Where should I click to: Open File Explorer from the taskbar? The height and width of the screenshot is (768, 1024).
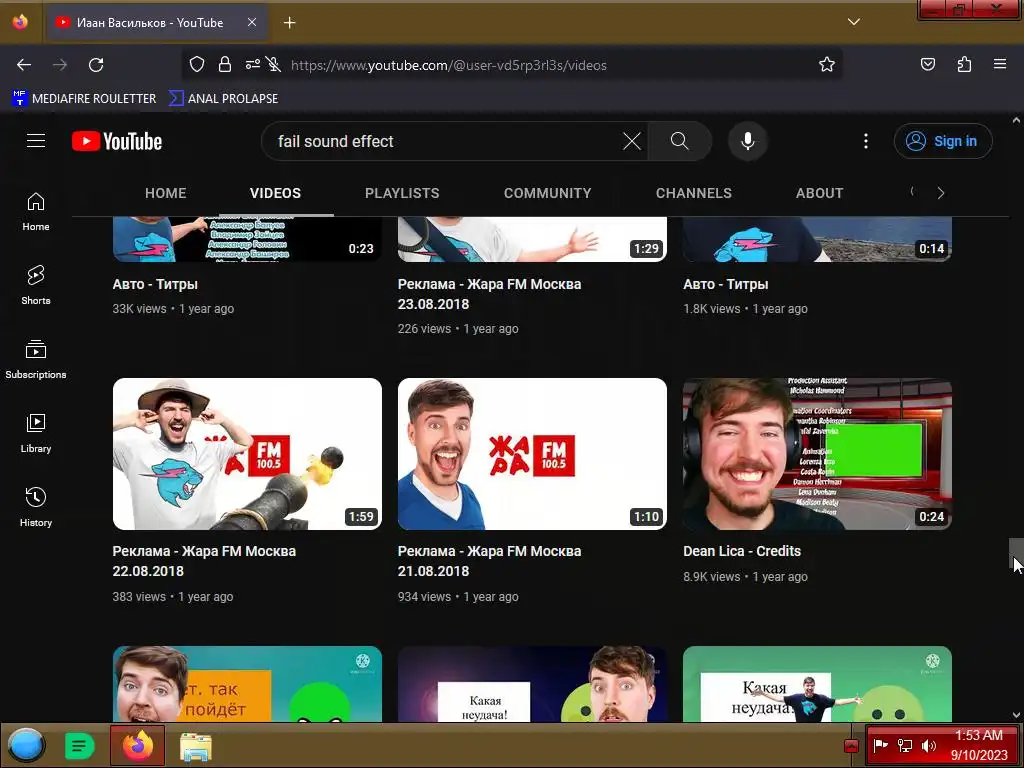(x=196, y=747)
